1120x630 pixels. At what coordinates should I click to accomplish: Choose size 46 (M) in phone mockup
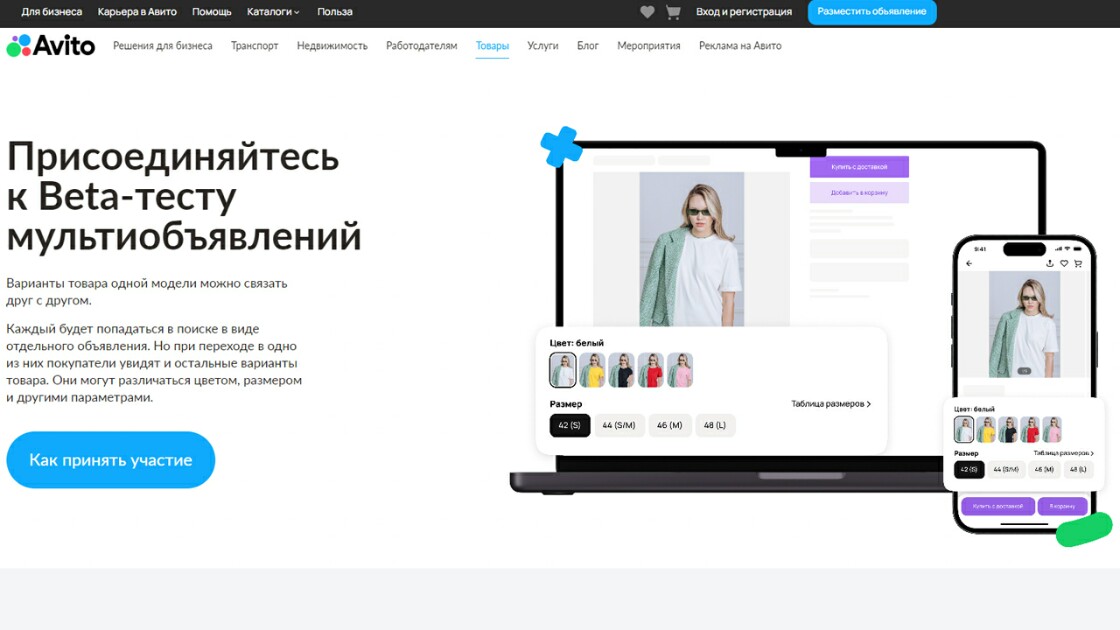click(1044, 469)
